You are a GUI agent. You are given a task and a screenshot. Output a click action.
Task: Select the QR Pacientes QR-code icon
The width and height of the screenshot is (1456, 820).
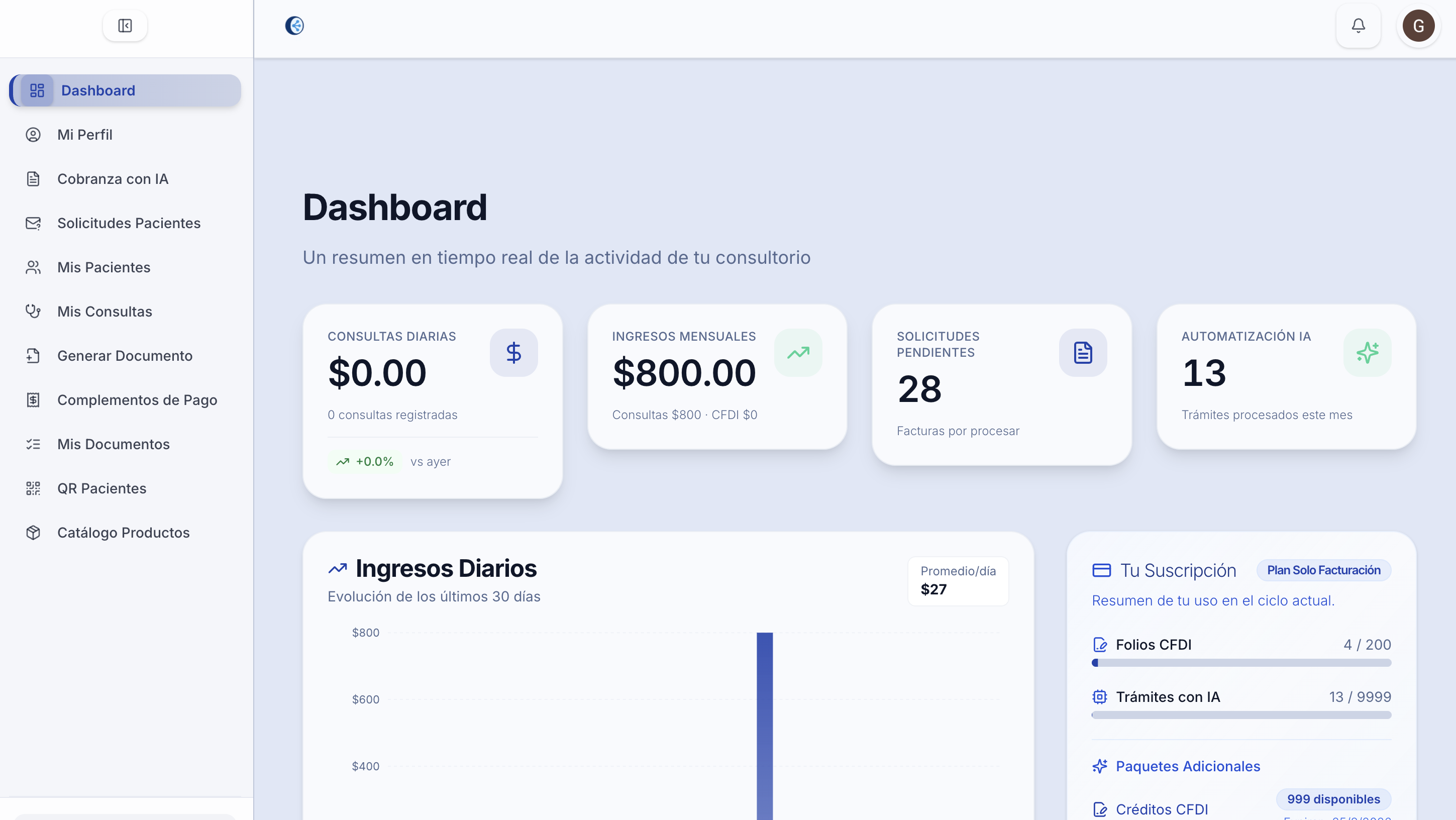(x=32, y=488)
